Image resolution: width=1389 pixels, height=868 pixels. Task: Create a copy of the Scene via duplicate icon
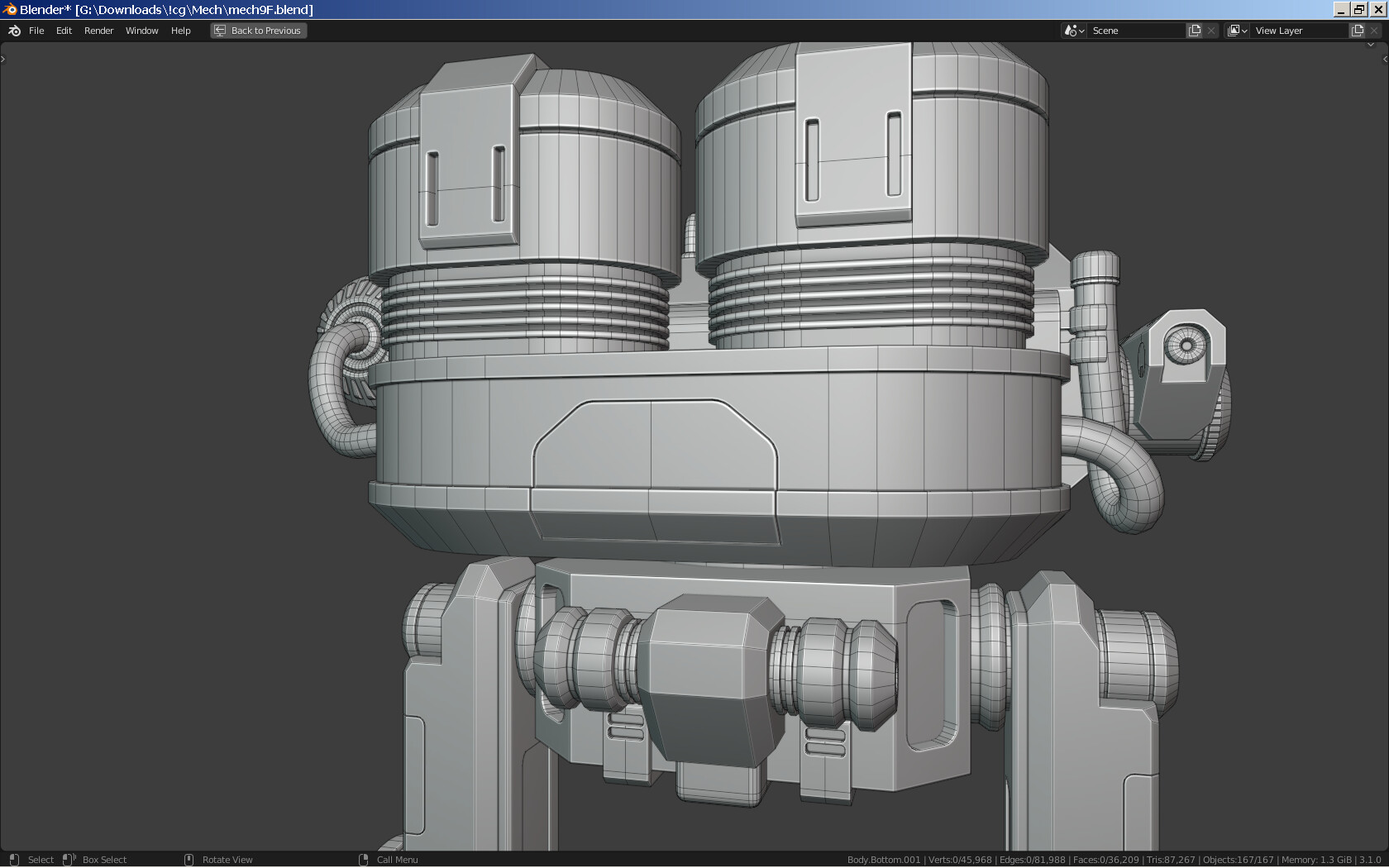point(1193,30)
